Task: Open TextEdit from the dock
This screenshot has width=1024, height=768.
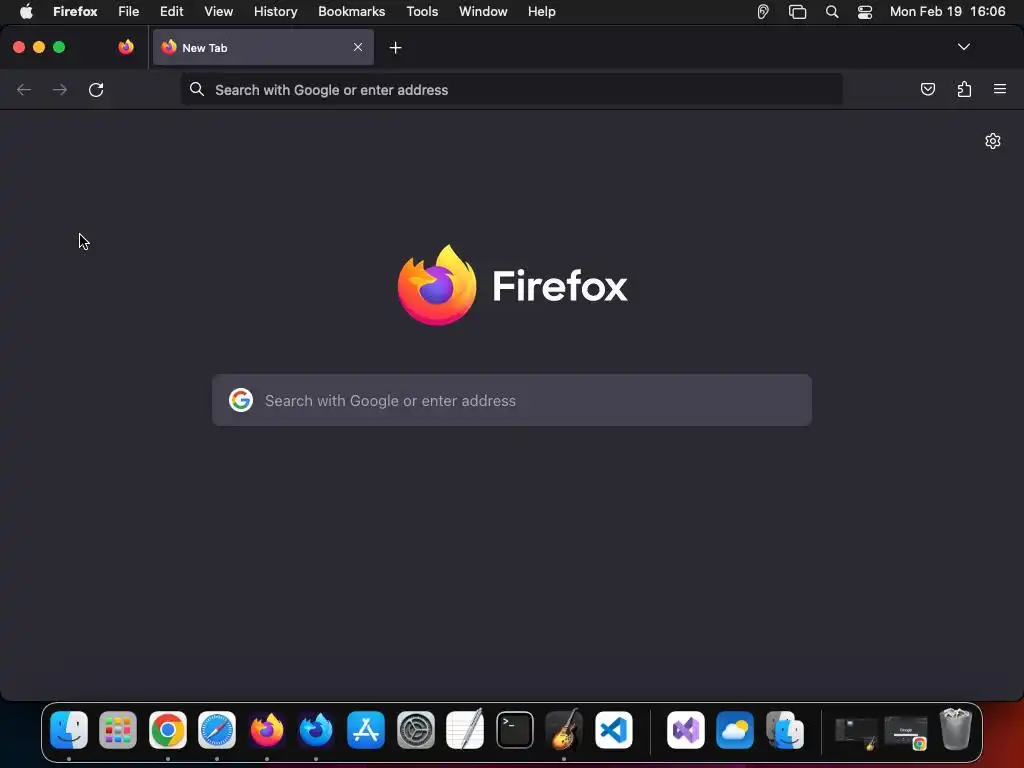Action: (x=465, y=729)
